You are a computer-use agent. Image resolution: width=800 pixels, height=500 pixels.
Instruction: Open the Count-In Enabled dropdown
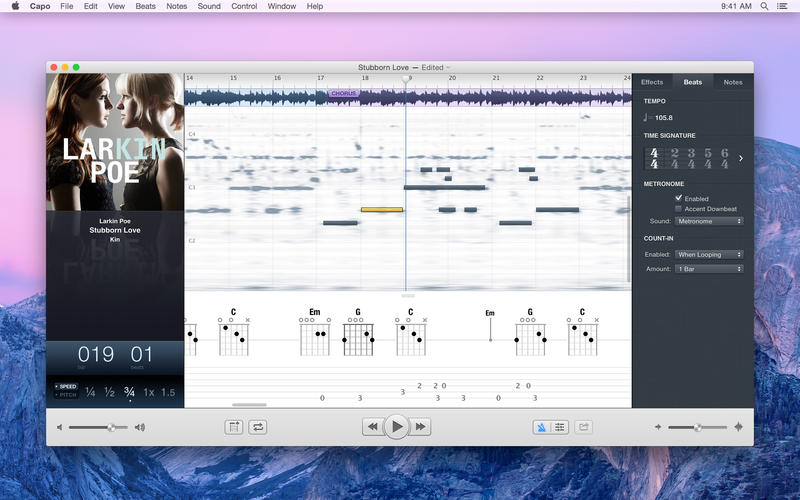709,255
